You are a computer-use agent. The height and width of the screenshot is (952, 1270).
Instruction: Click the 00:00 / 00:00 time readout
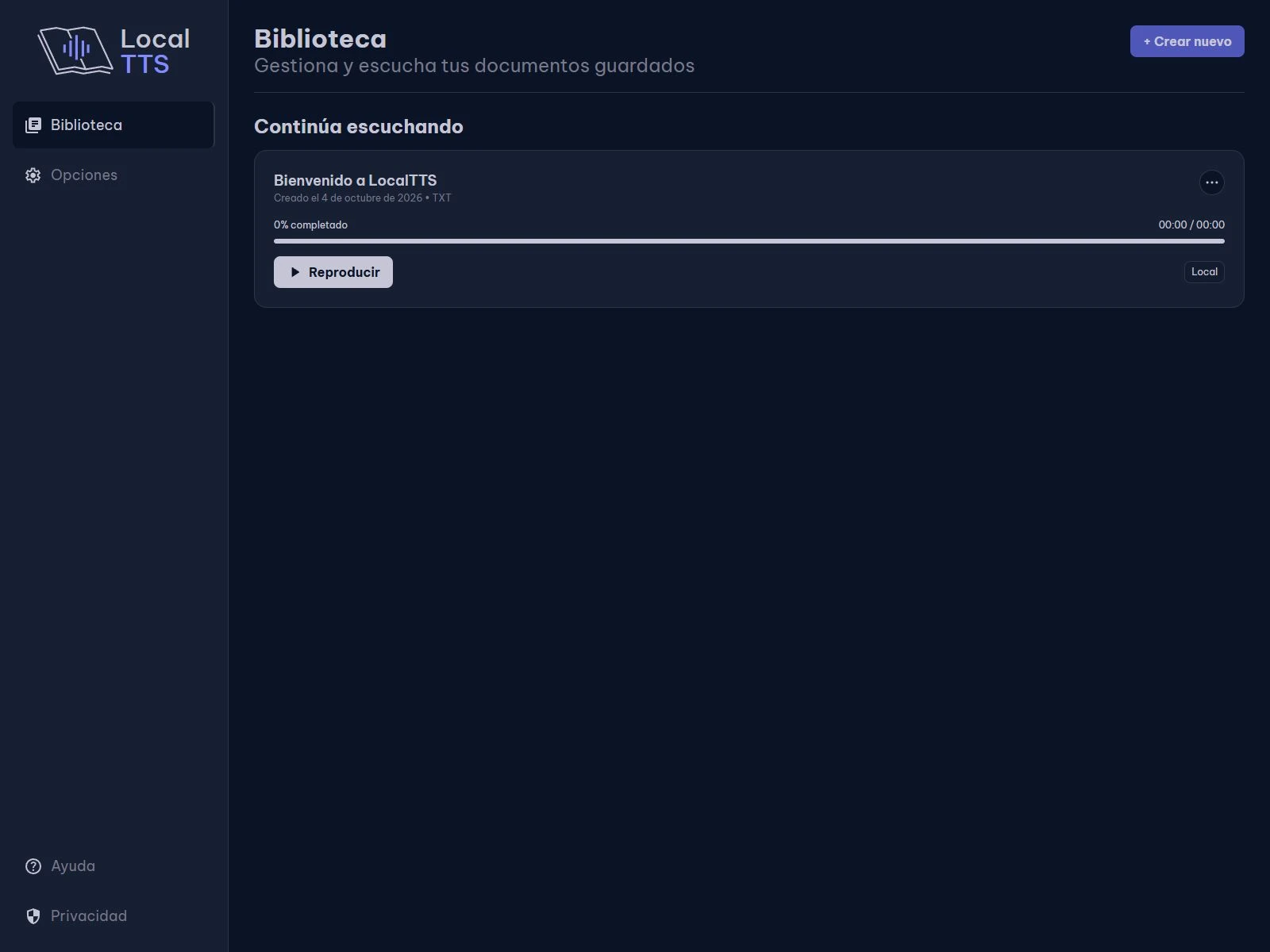1191,225
